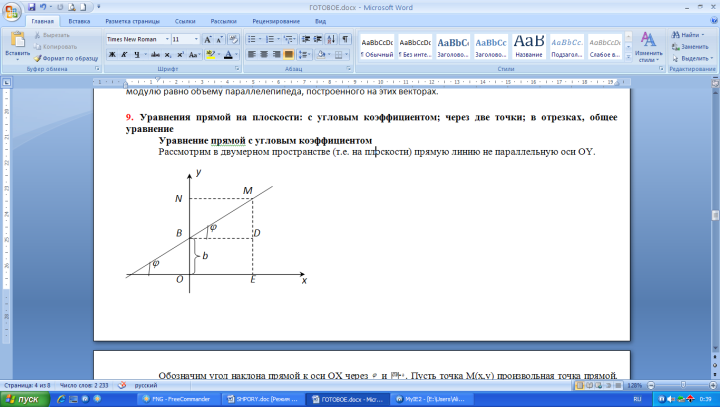Switch to SHPORY.doc taskbar window
Viewport: 720px width, 407px height.
coord(264,399)
